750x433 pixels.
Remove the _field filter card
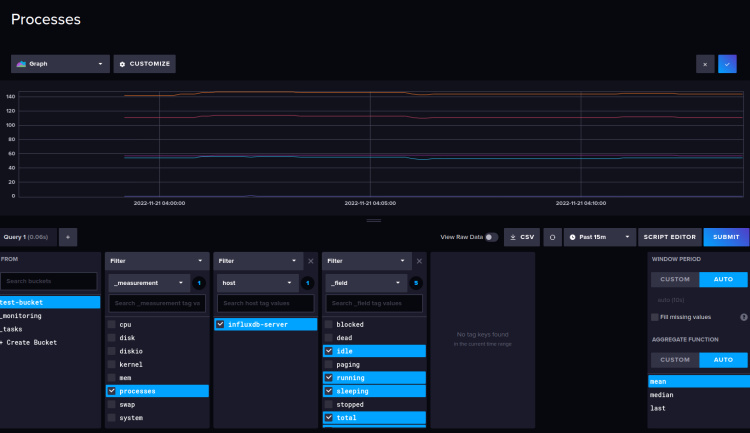click(x=419, y=260)
